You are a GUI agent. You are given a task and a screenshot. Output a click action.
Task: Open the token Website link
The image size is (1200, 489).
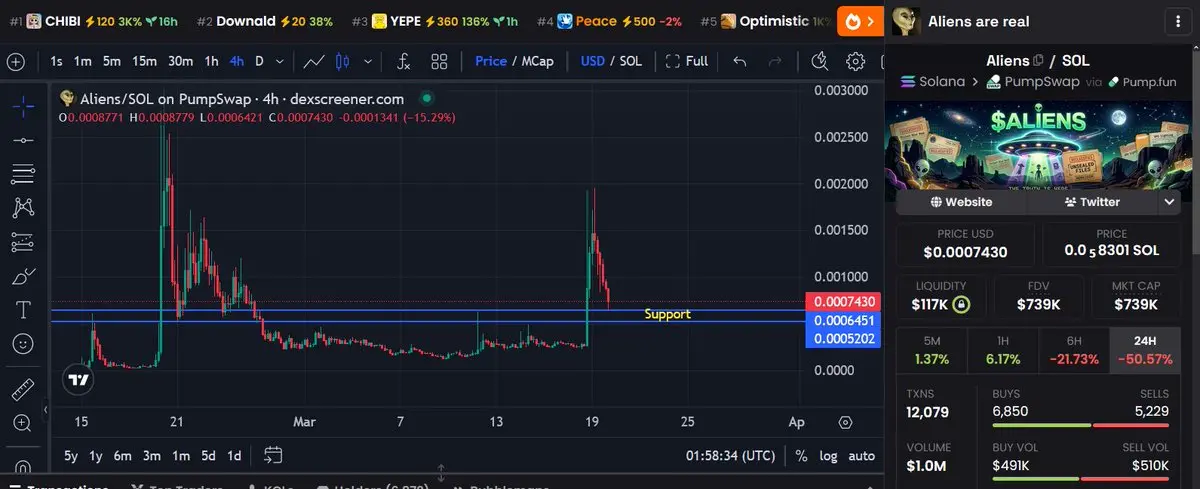coord(961,201)
